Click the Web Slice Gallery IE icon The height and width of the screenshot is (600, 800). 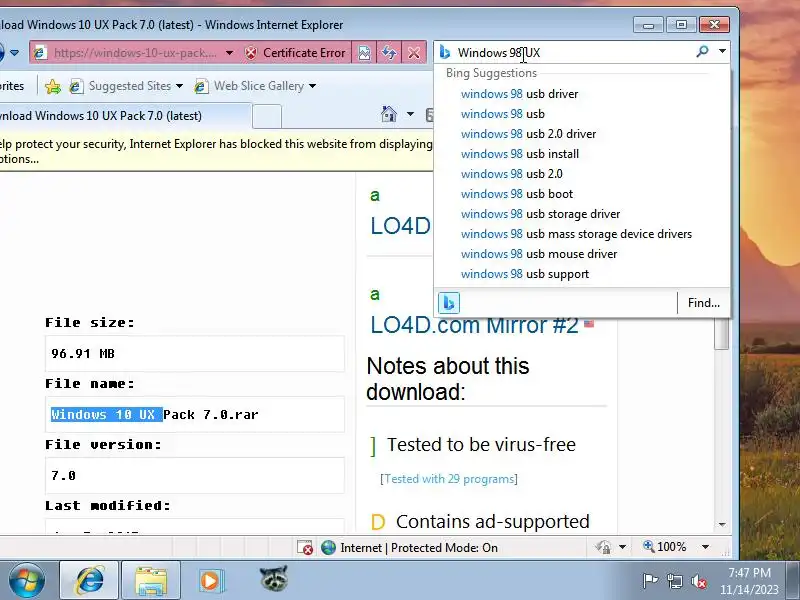coord(201,86)
